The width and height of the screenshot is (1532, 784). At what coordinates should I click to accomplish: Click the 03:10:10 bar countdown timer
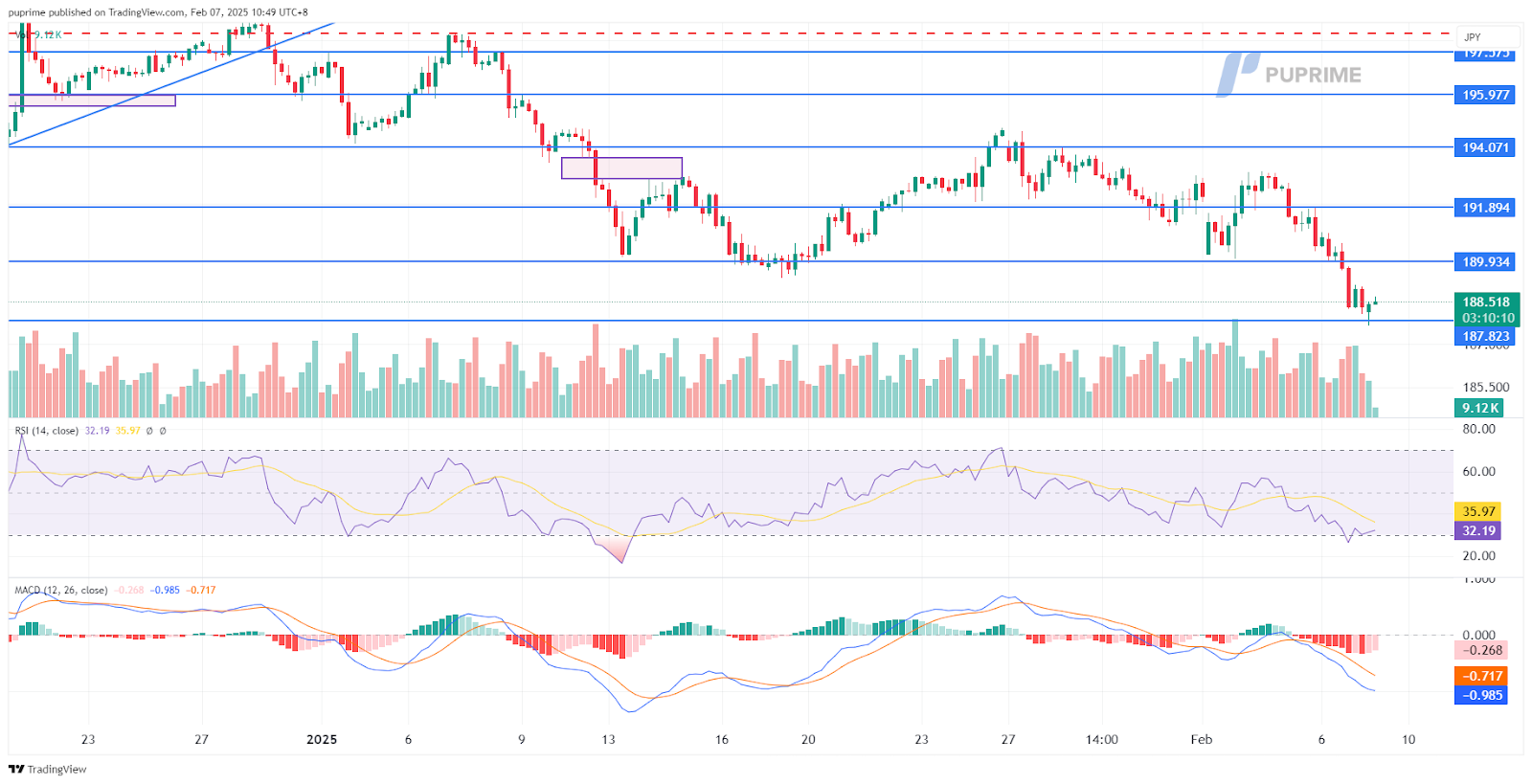click(x=1488, y=319)
